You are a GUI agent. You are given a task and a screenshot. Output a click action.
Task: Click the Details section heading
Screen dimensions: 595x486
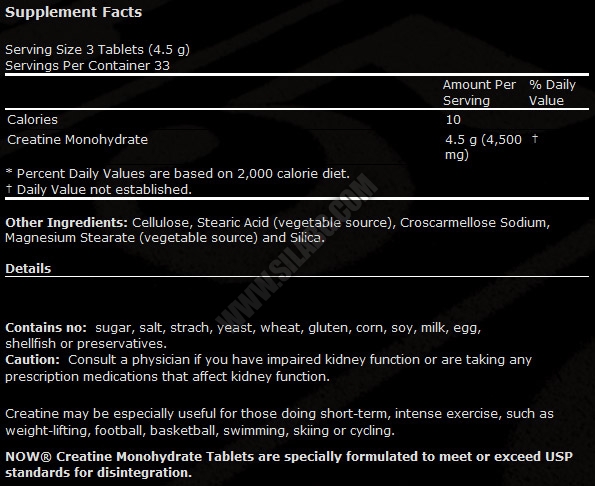tap(28, 269)
